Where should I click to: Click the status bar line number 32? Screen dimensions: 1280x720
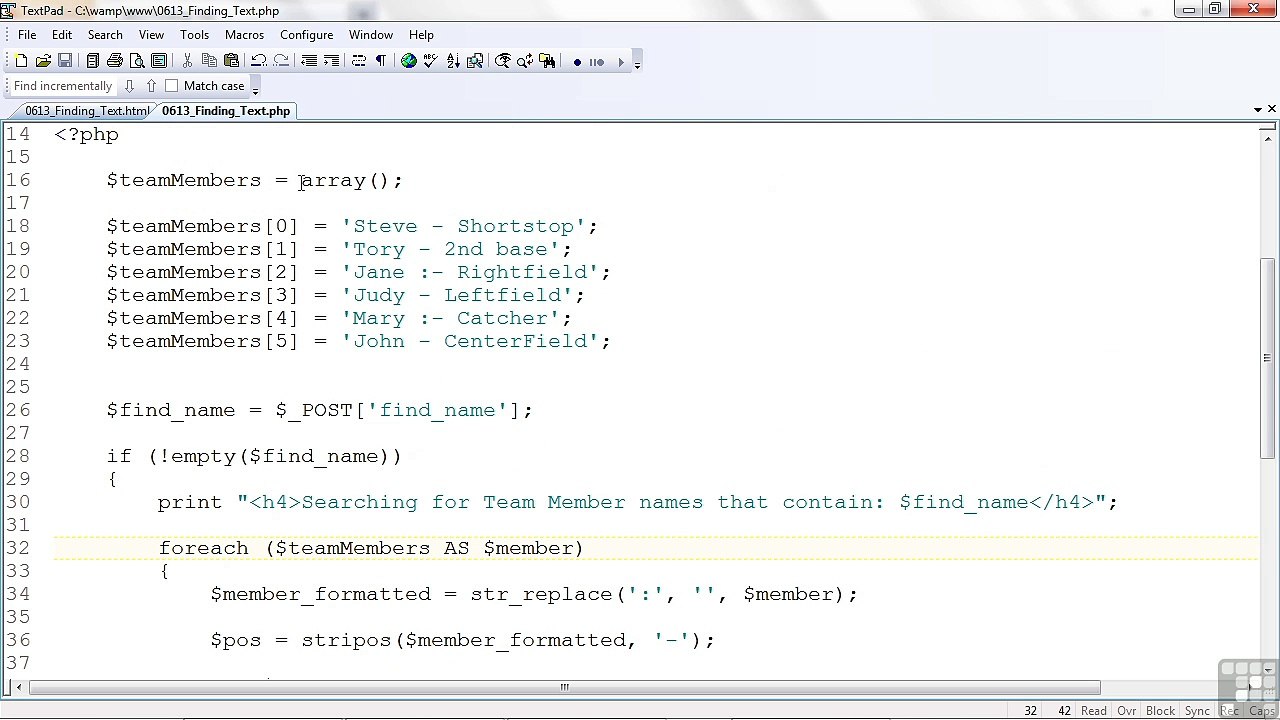coord(1030,711)
